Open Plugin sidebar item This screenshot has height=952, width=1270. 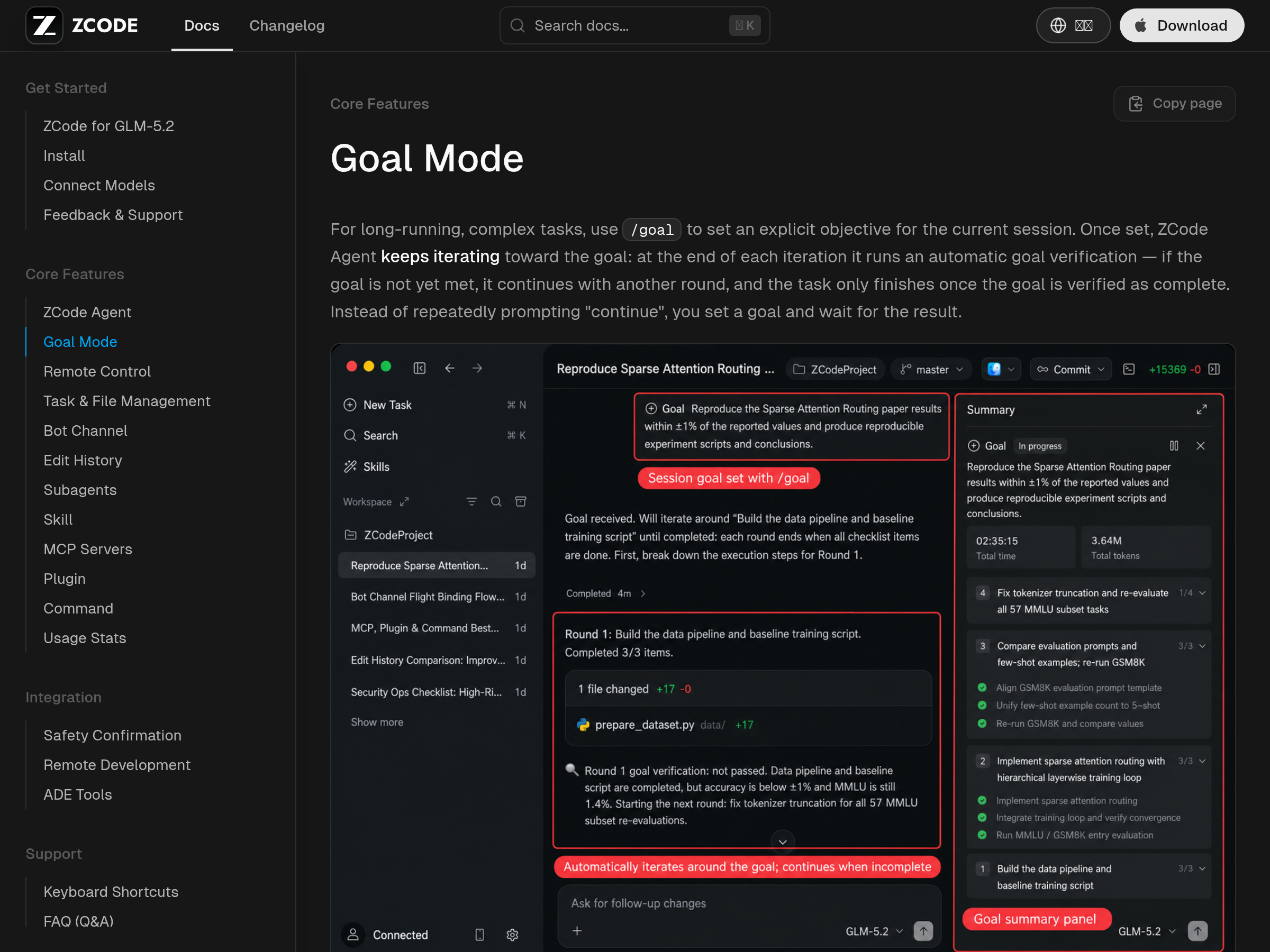pyautogui.click(x=65, y=579)
